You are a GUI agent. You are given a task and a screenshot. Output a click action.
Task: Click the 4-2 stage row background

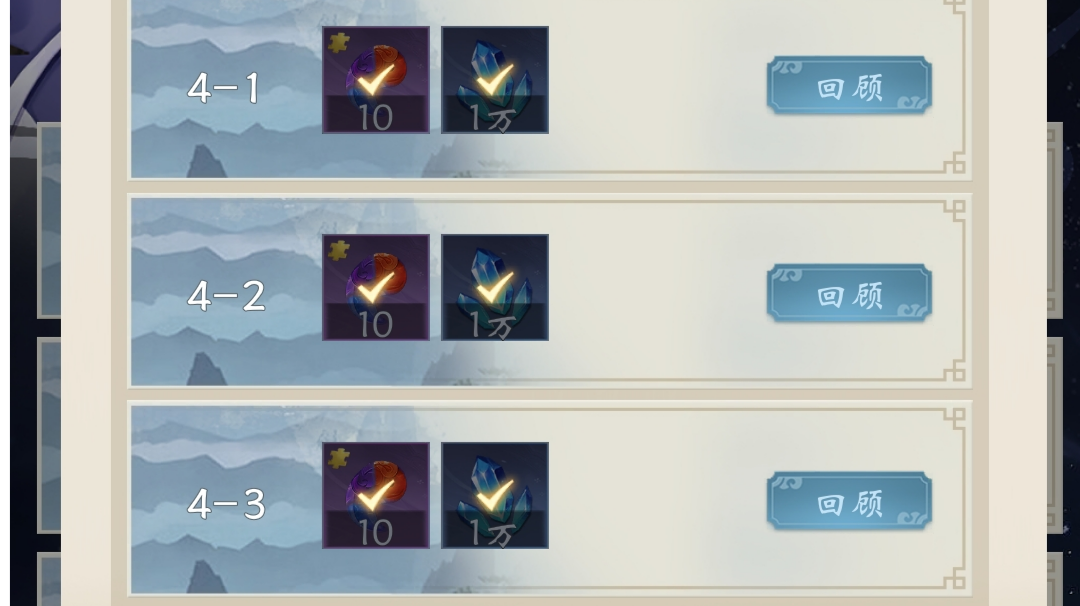point(550,292)
